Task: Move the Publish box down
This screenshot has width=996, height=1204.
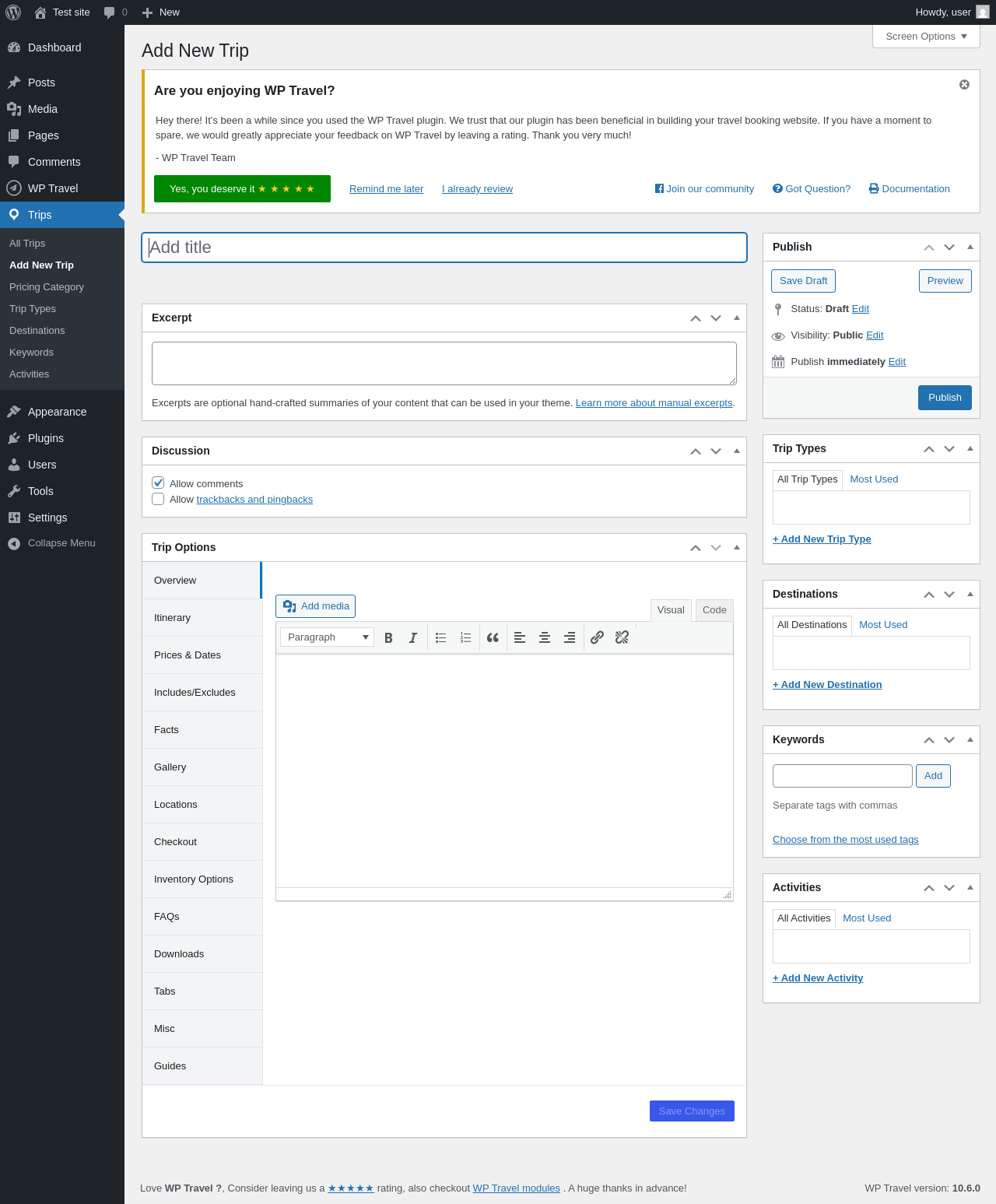Action: (x=949, y=247)
